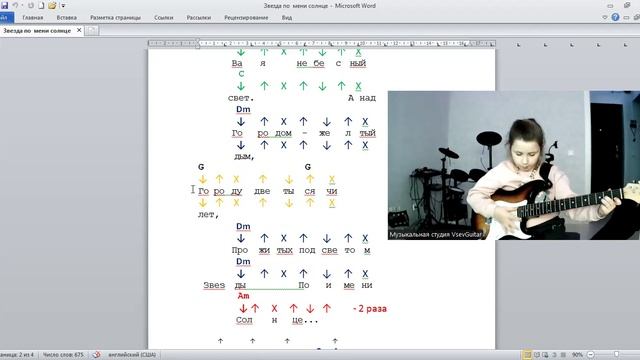Redo the action with the repeat icon
This screenshot has height=360, width=640.
pos(31,6)
